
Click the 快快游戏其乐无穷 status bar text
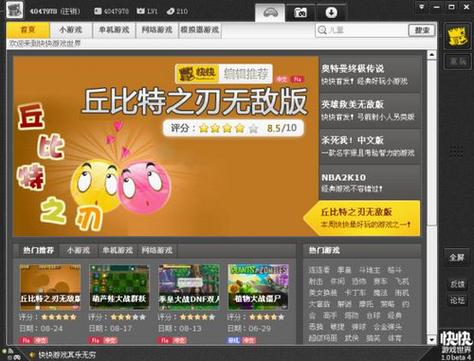67,355
